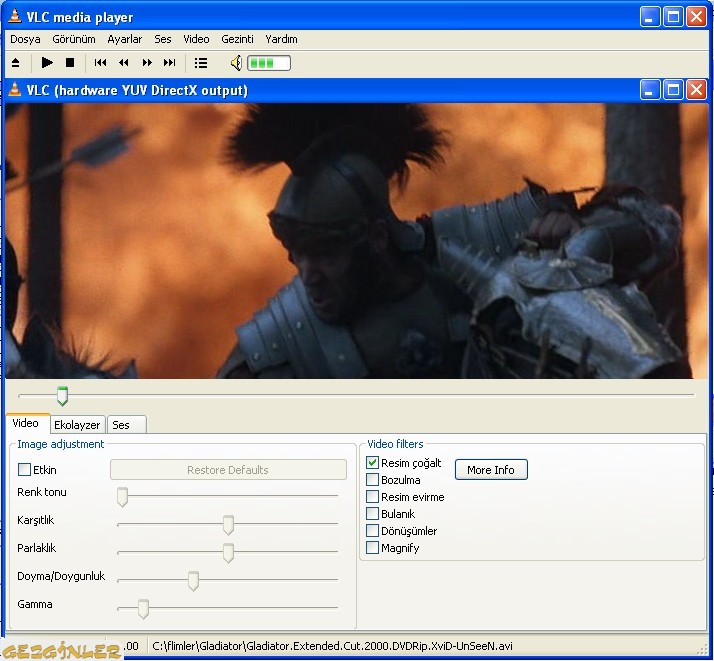Stop playback with the Stop button

pos(70,62)
